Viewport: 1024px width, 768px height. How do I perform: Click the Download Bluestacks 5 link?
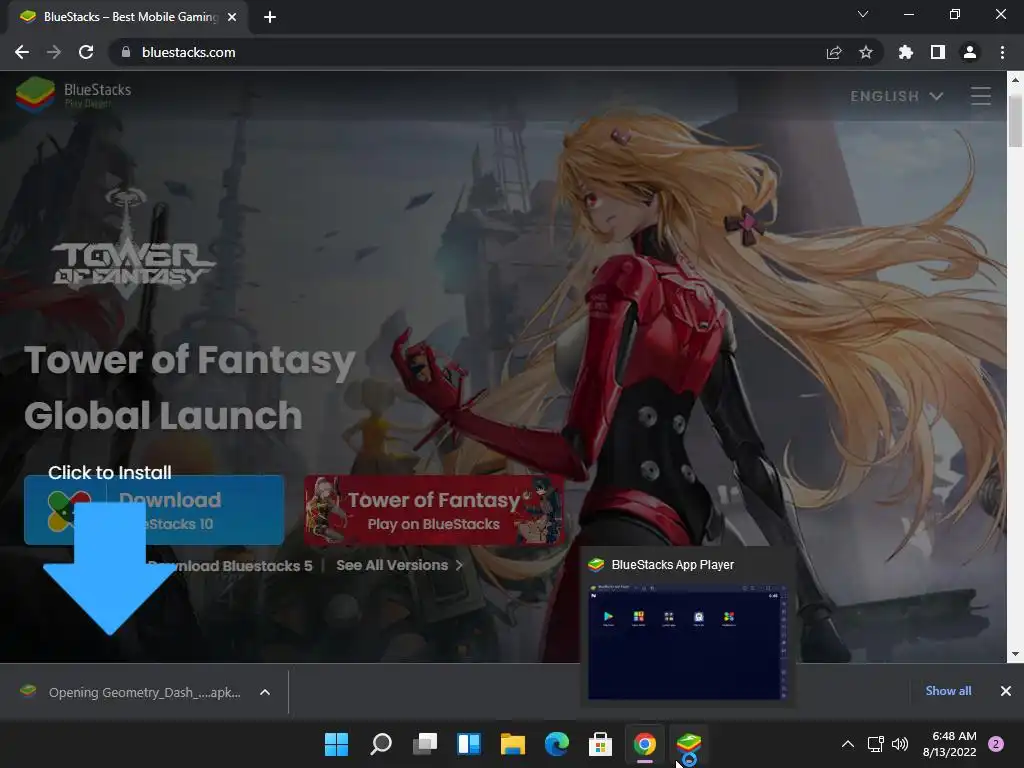(x=230, y=566)
